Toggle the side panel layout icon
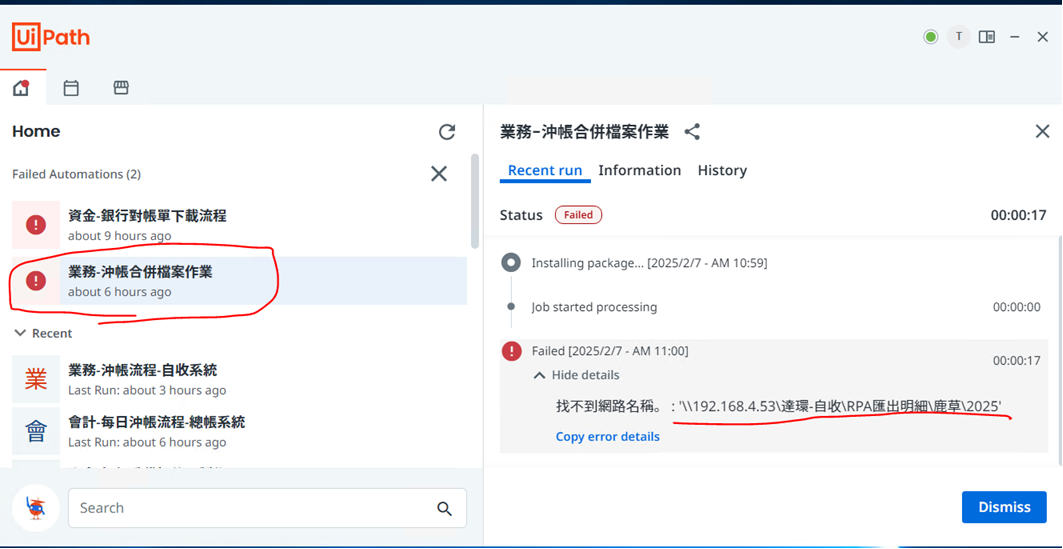Image resolution: width=1063 pixels, height=549 pixels. [987, 37]
